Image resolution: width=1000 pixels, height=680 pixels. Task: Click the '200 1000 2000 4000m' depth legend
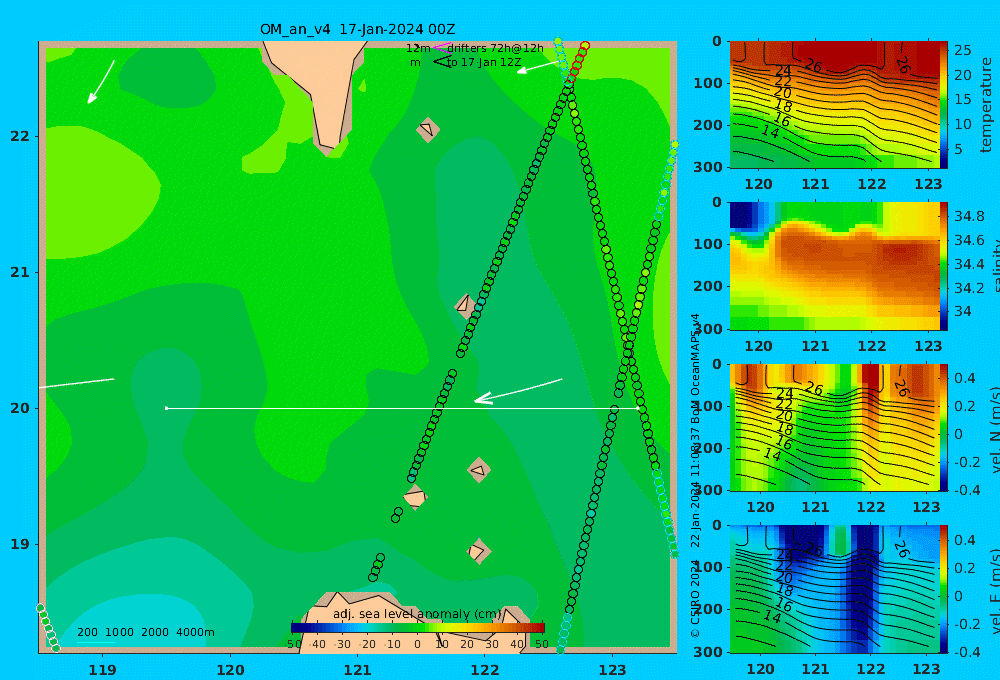pos(145,632)
